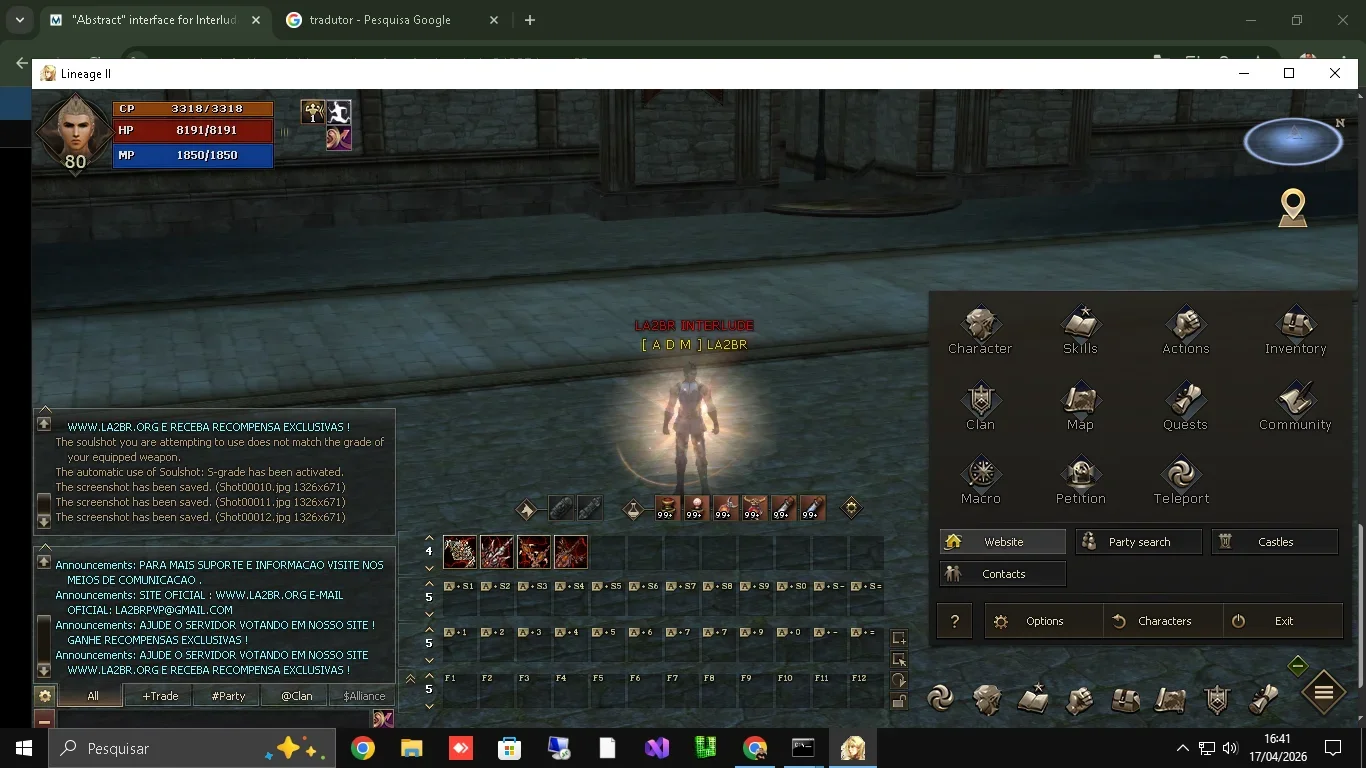Click the Website button
Viewport: 1366px width, 768px height.
pyautogui.click(x=1003, y=542)
